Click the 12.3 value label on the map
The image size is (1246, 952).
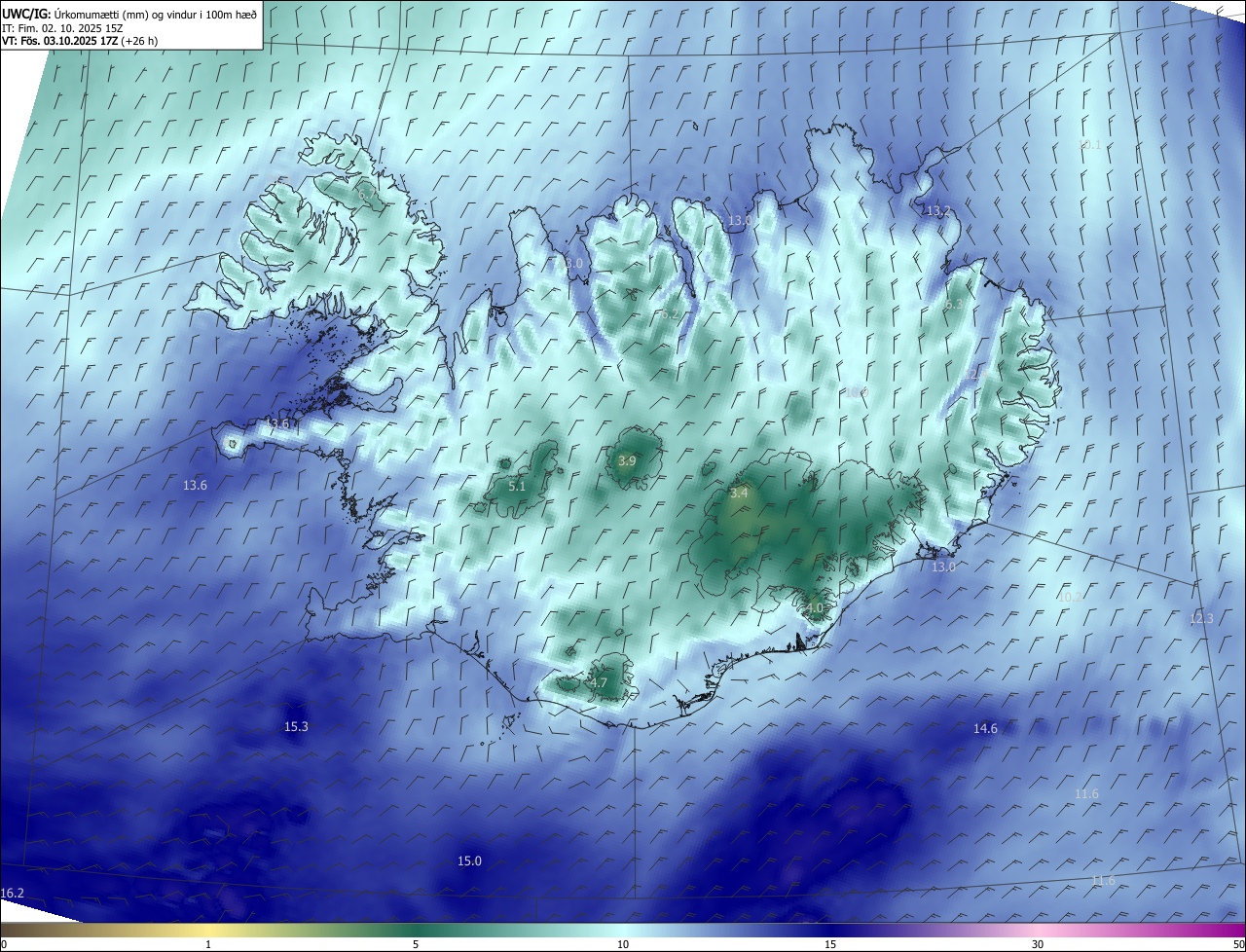(x=1201, y=619)
